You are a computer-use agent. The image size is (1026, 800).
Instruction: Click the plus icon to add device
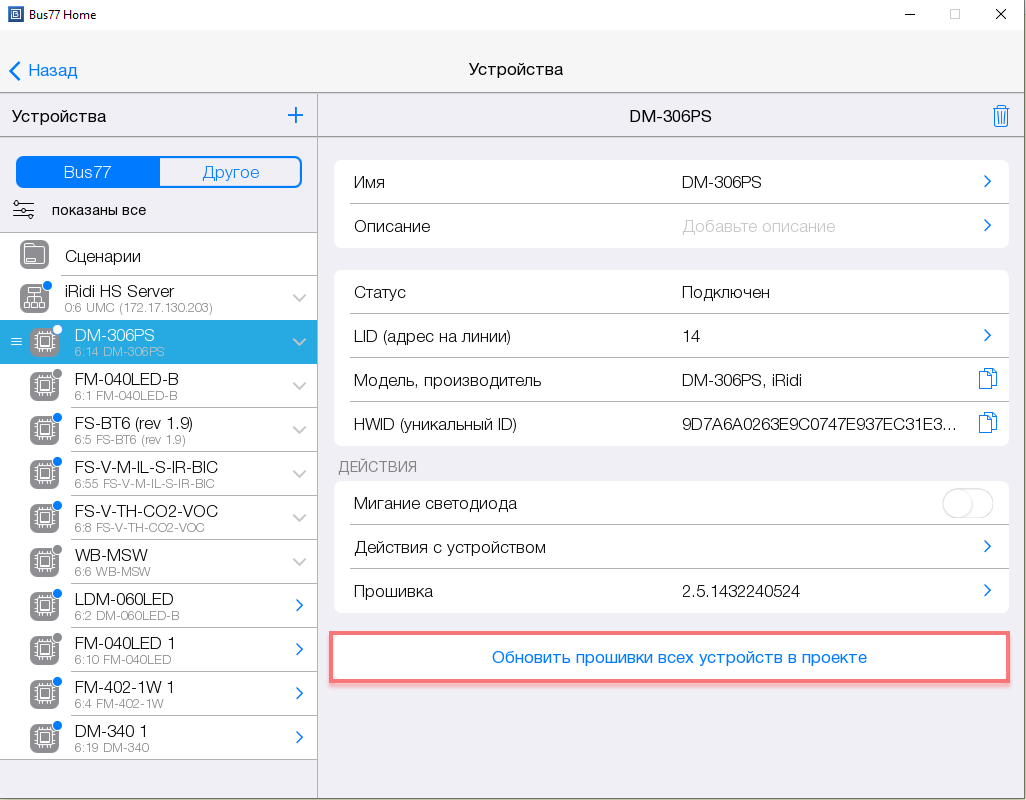click(295, 115)
